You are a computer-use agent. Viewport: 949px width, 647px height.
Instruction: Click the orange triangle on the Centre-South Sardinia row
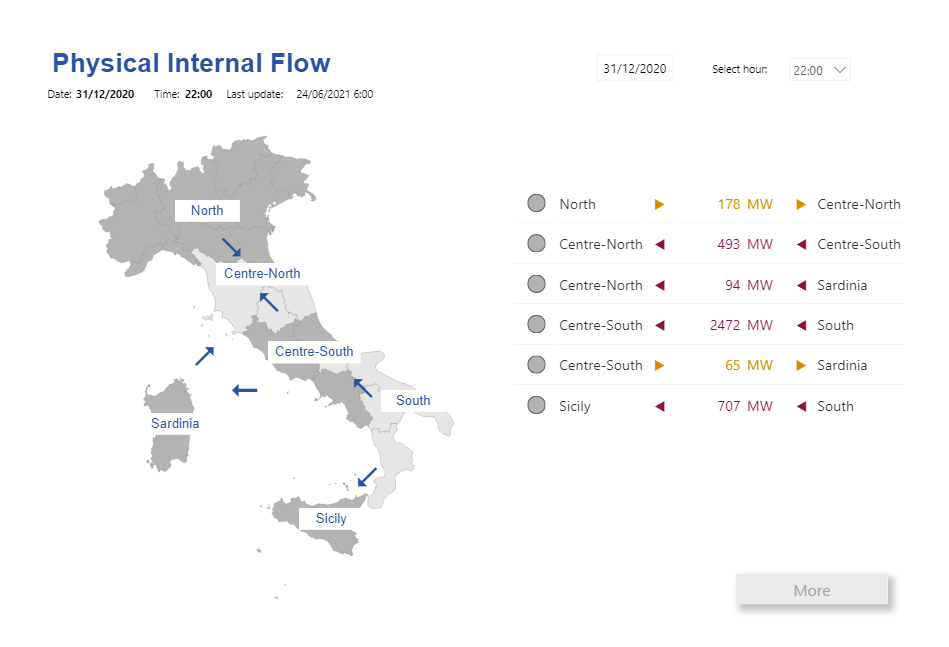(x=659, y=365)
